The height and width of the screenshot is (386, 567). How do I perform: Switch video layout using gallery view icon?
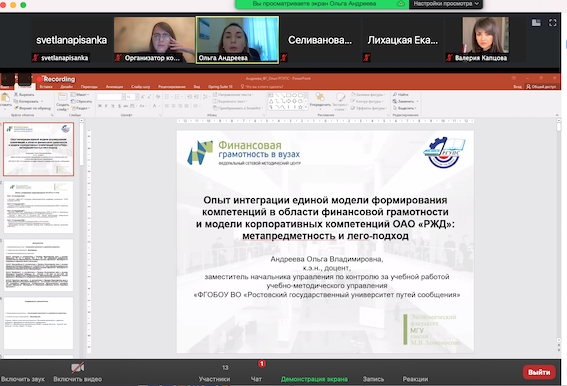(x=536, y=23)
